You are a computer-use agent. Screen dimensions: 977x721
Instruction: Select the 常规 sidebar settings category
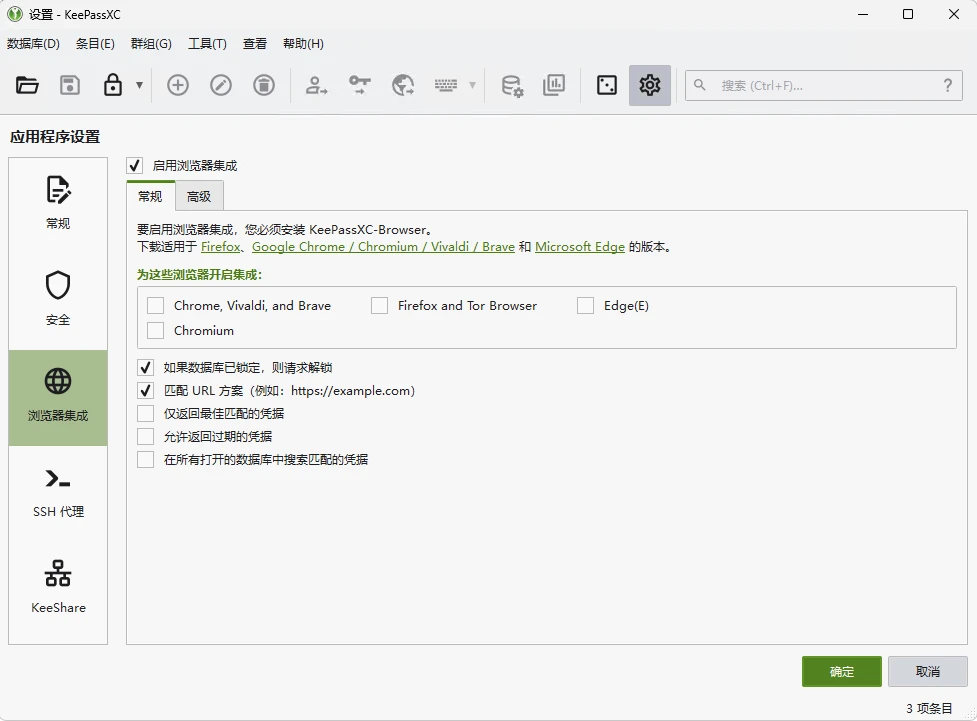(58, 206)
